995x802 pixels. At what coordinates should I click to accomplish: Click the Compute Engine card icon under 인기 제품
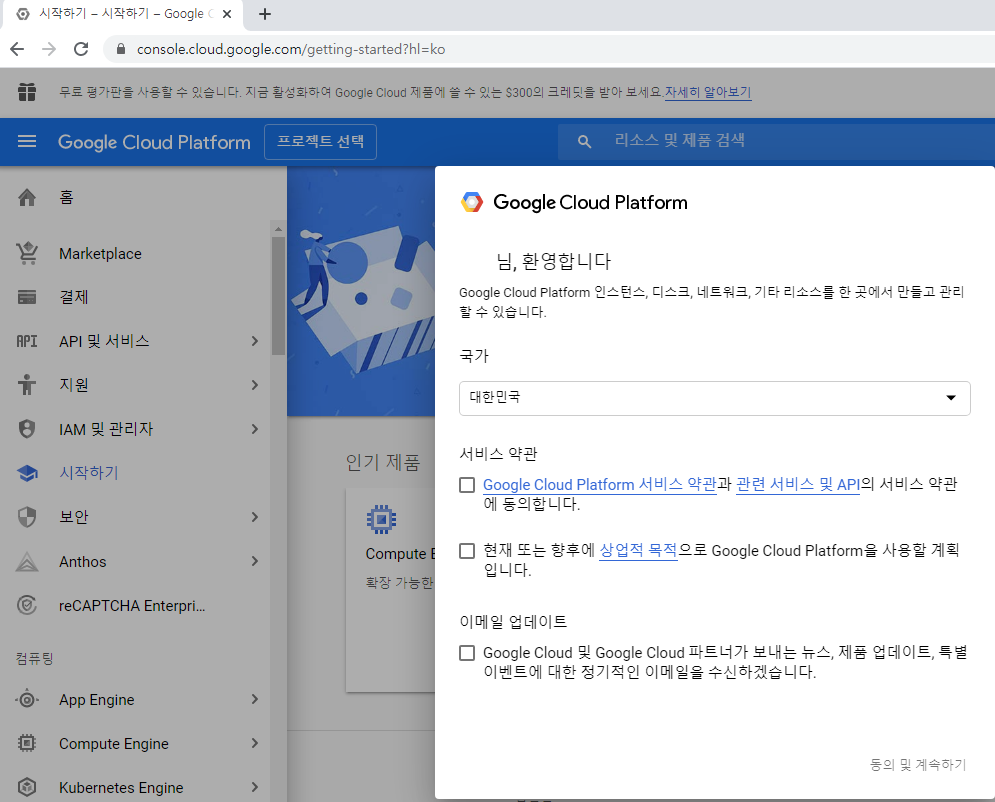point(381,520)
